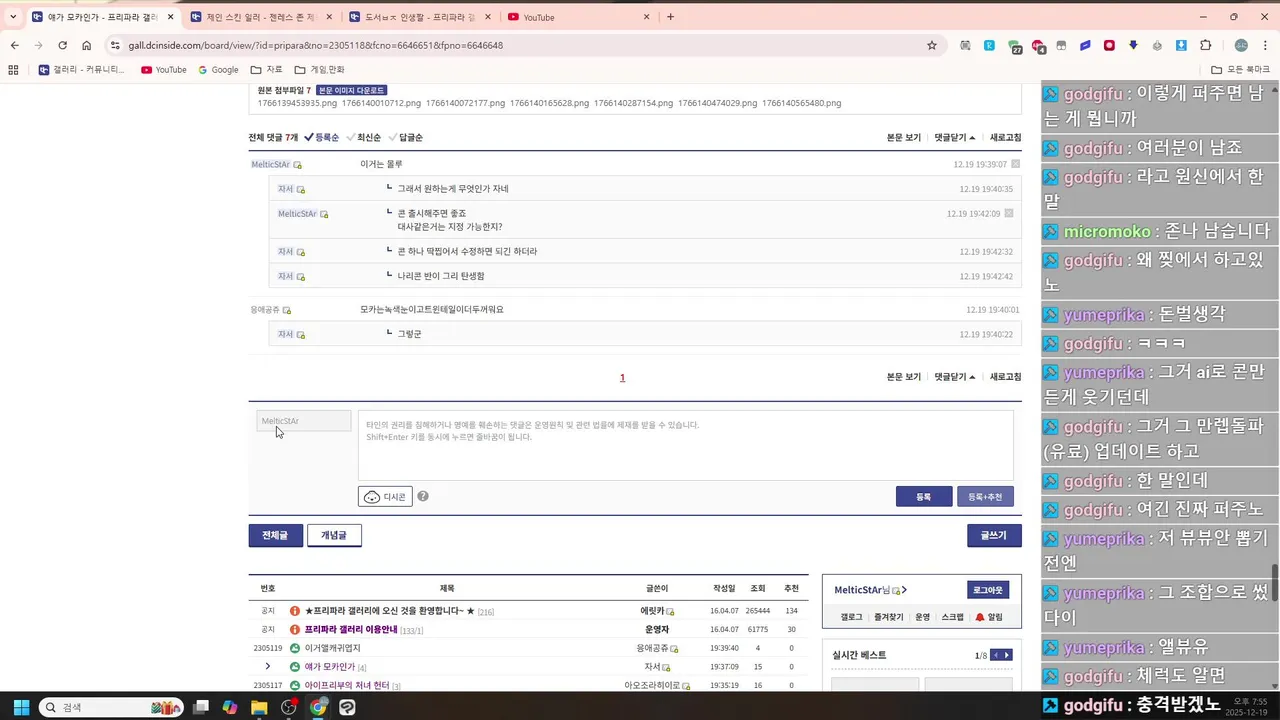The width and height of the screenshot is (1280, 720).
Task: Sort comments by 최신순
Action: coord(364,137)
